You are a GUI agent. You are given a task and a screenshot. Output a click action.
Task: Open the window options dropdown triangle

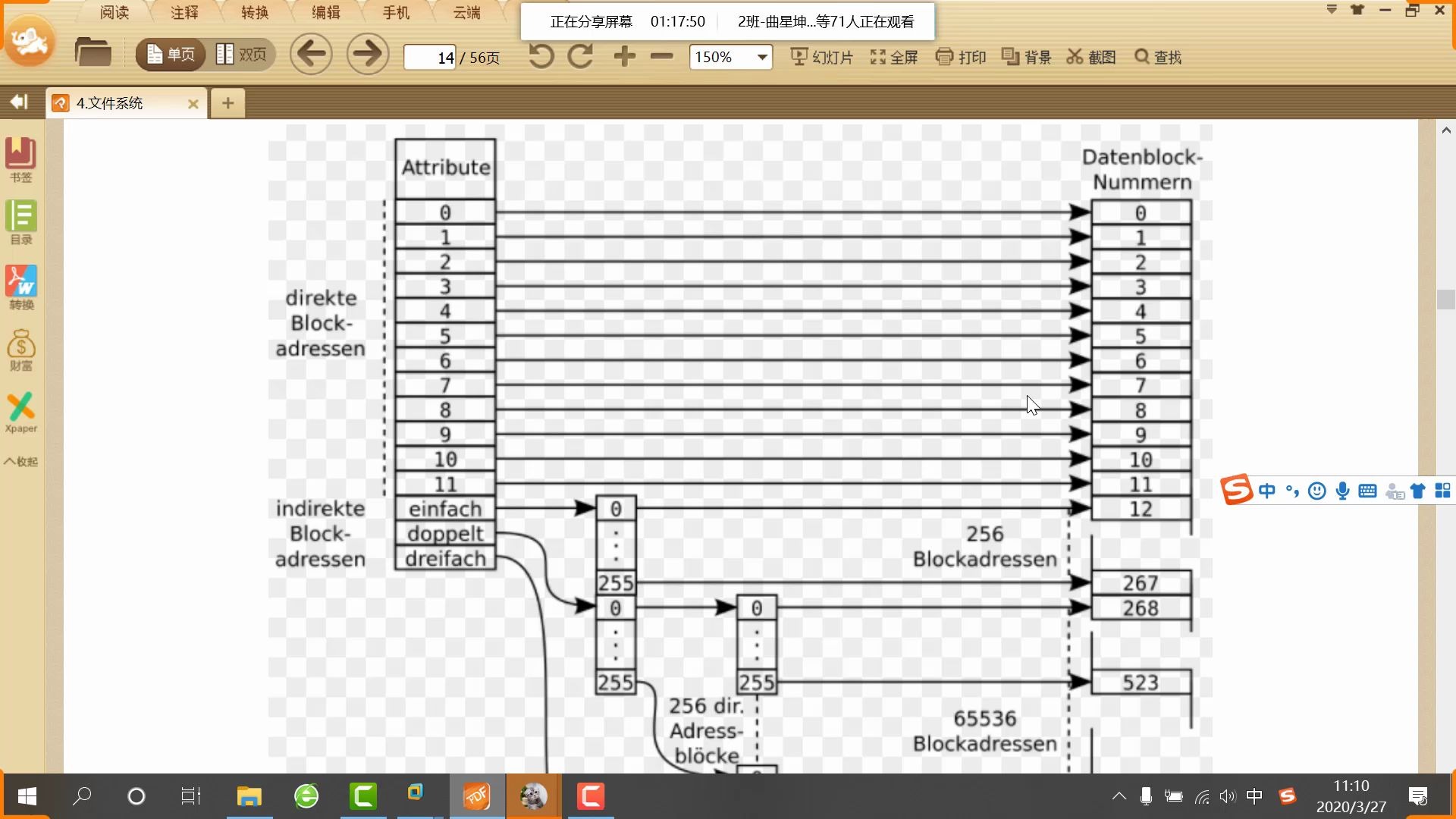(1332, 10)
